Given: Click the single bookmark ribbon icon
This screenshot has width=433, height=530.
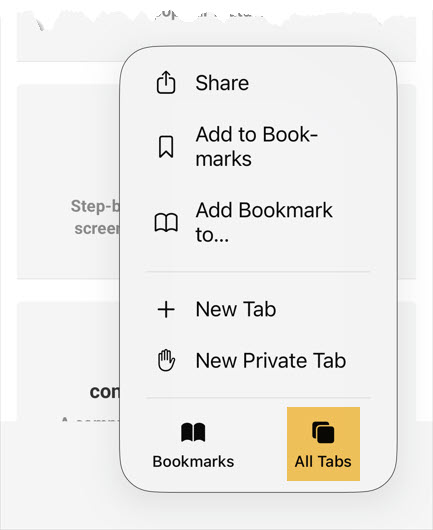Looking at the screenshot, I should [166, 147].
